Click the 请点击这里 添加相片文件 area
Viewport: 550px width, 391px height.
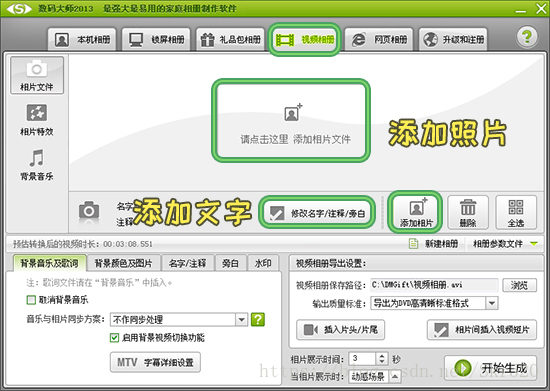(x=291, y=121)
